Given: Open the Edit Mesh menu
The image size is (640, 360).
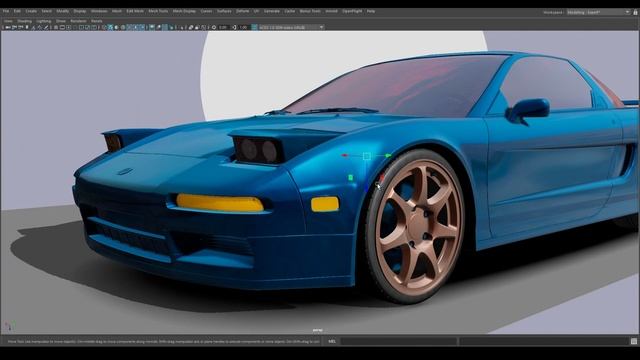Looking at the screenshot, I should (135, 11).
